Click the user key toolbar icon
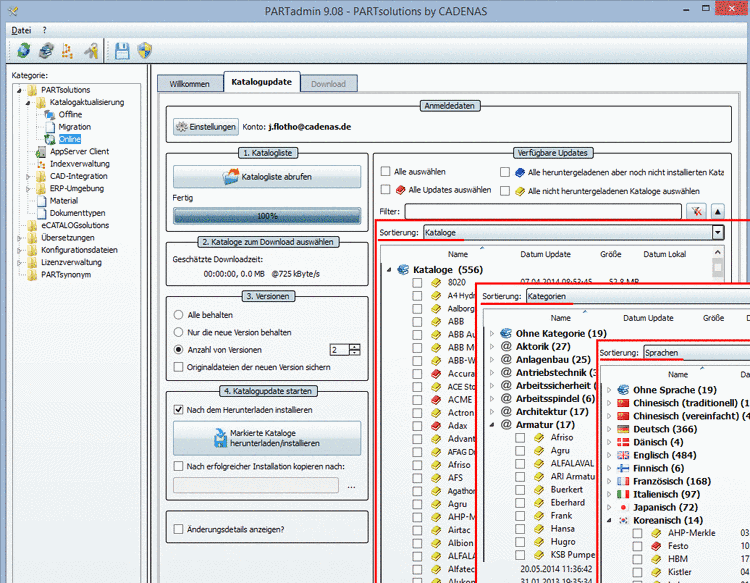The width and height of the screenshot is (750, 583). (x=91, y=50)
